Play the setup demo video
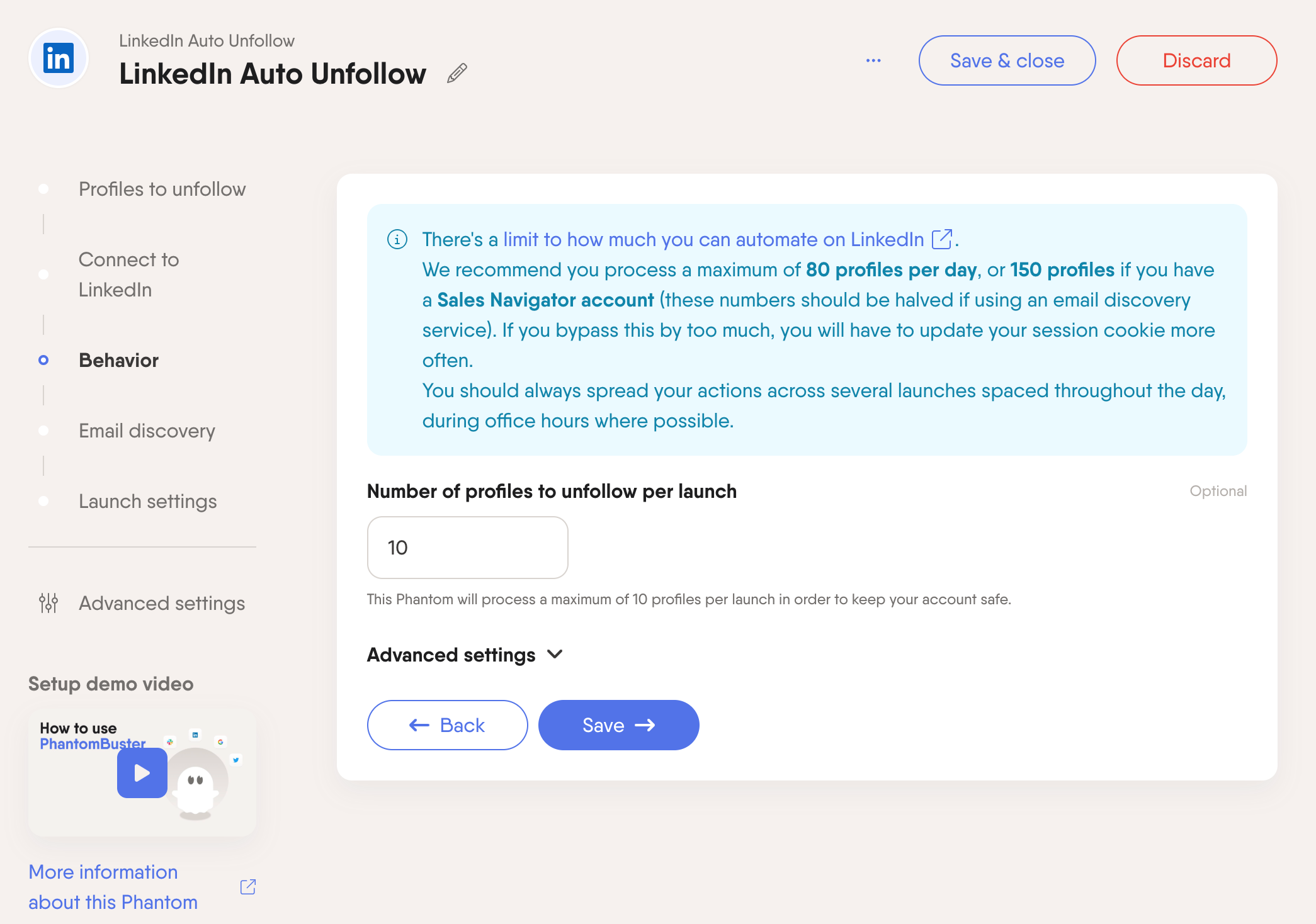 tap(142, 773)
